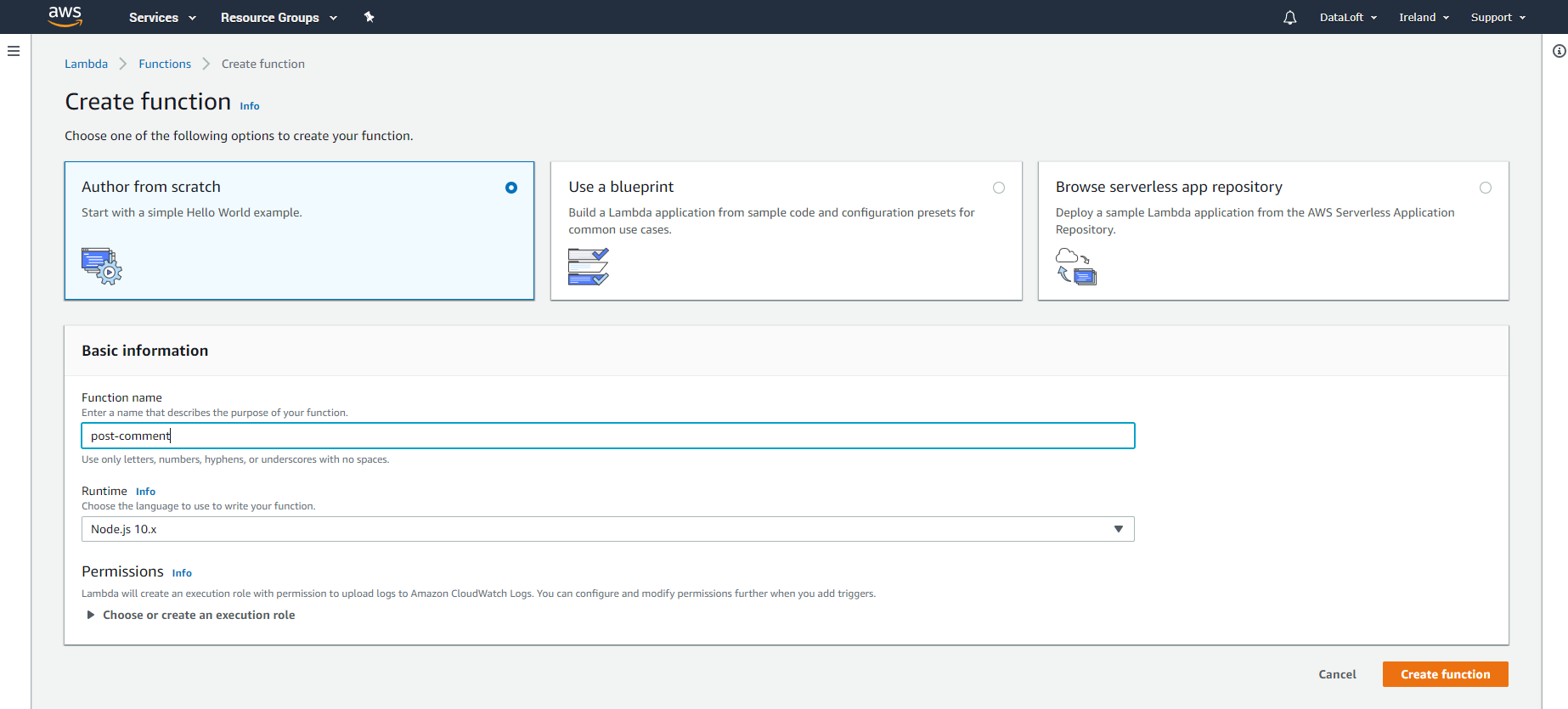The image size is (1568, 709).
Task: Click Info link next to Runtime
Action: [146, 492]
